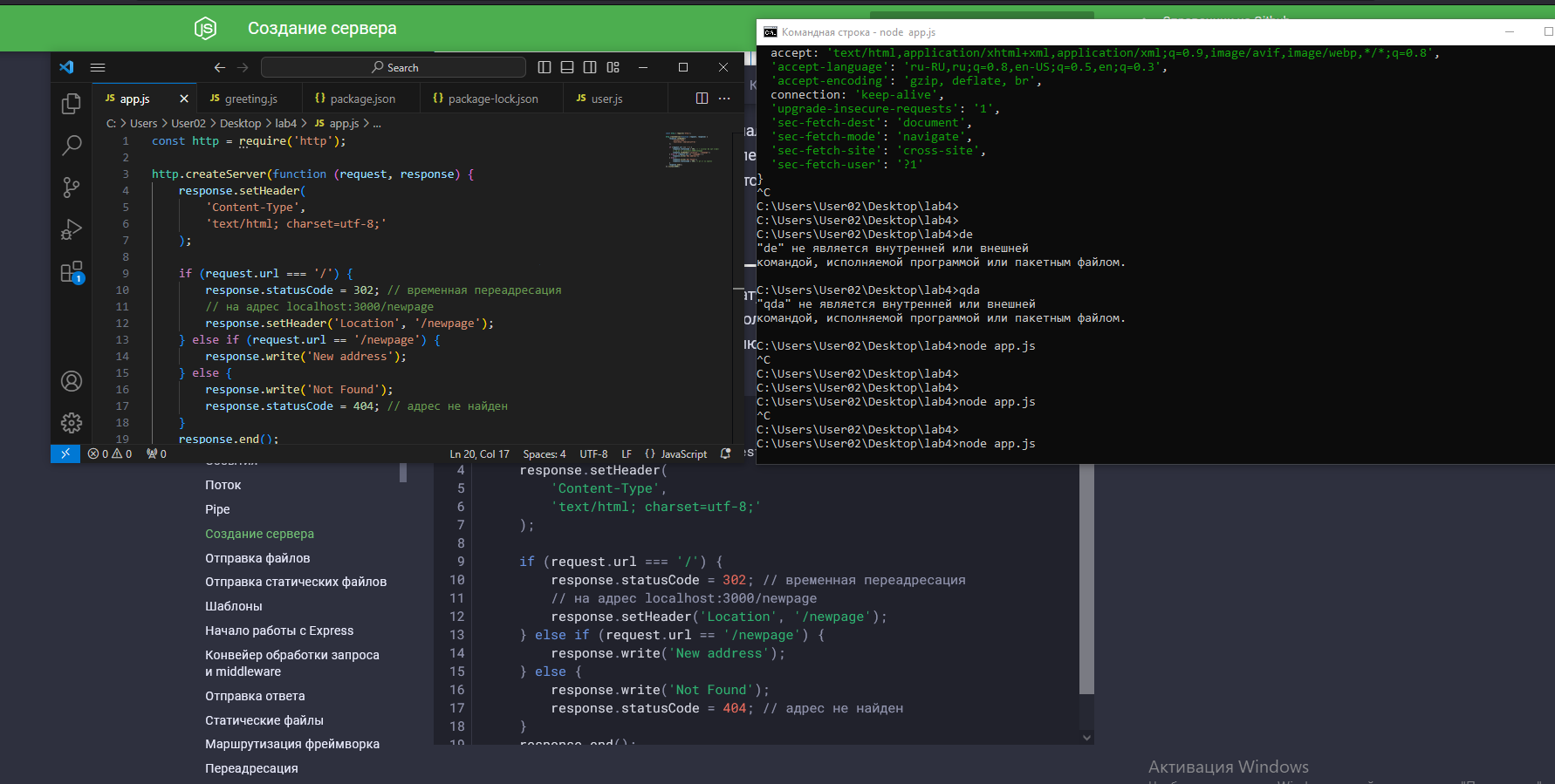The height and width of the screenshot is (784, 1555).
Task: Switch to the package.json tab
Action: 362,99
